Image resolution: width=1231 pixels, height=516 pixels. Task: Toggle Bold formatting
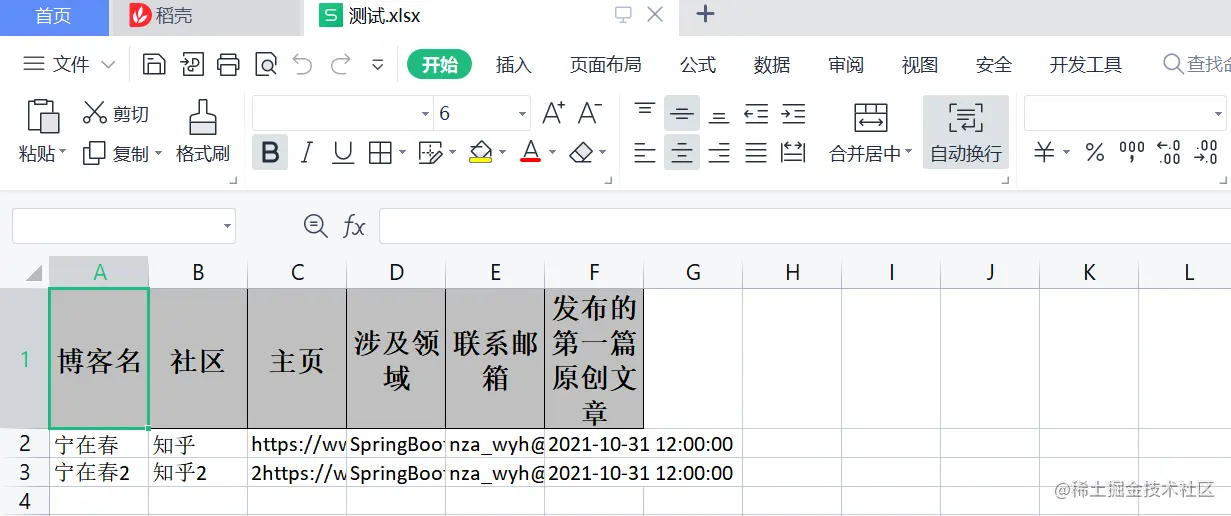(x=270, y=153)
